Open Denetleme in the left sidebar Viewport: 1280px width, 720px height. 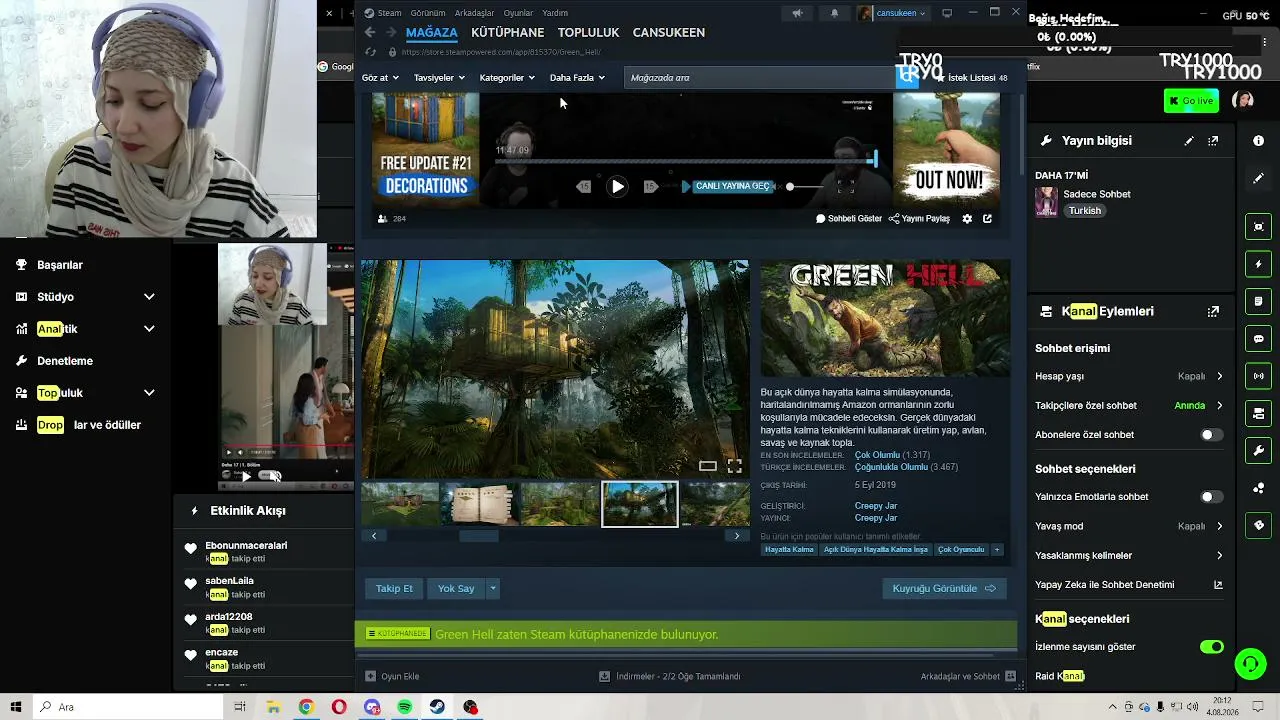tap(65, 361)
